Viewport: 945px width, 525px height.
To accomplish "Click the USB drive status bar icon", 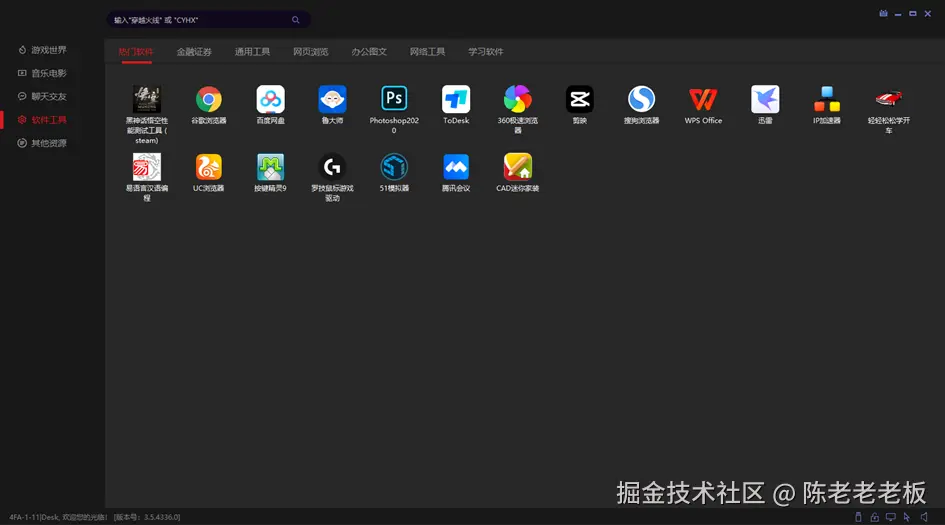I will (858, 517).
